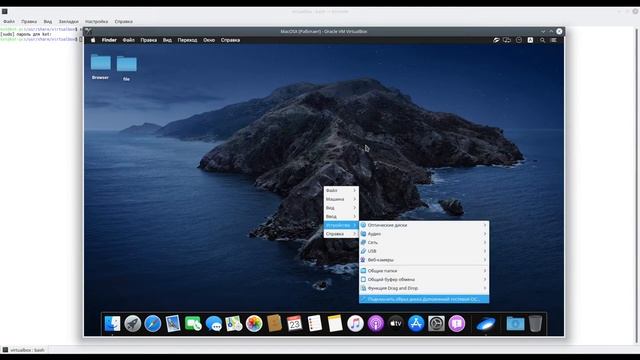Open Переход in macOS menu bar
This screenshot has width=640, height=360.
pyautogui.click(x=187, y=40)
